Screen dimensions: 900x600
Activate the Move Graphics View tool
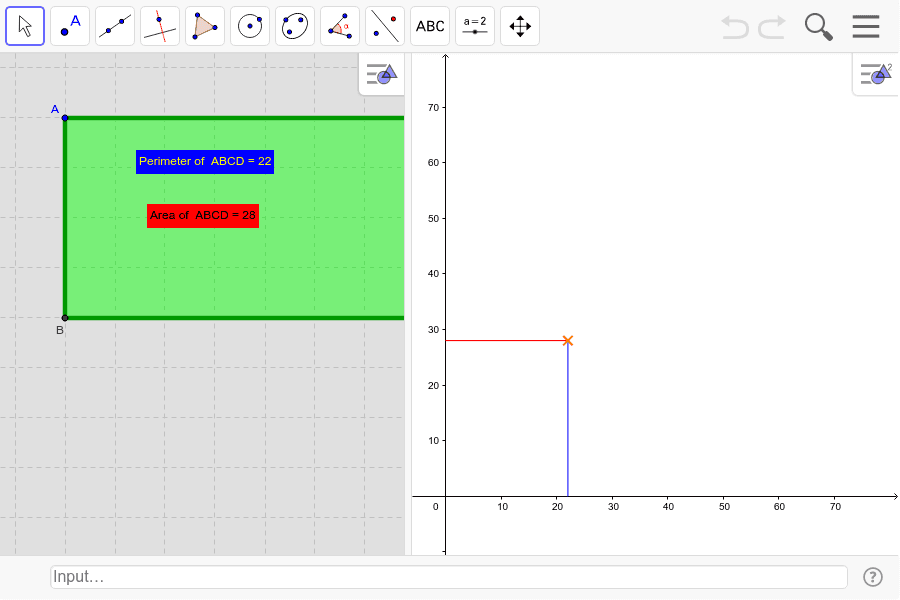pyautogui.click(x=519, y=25)
